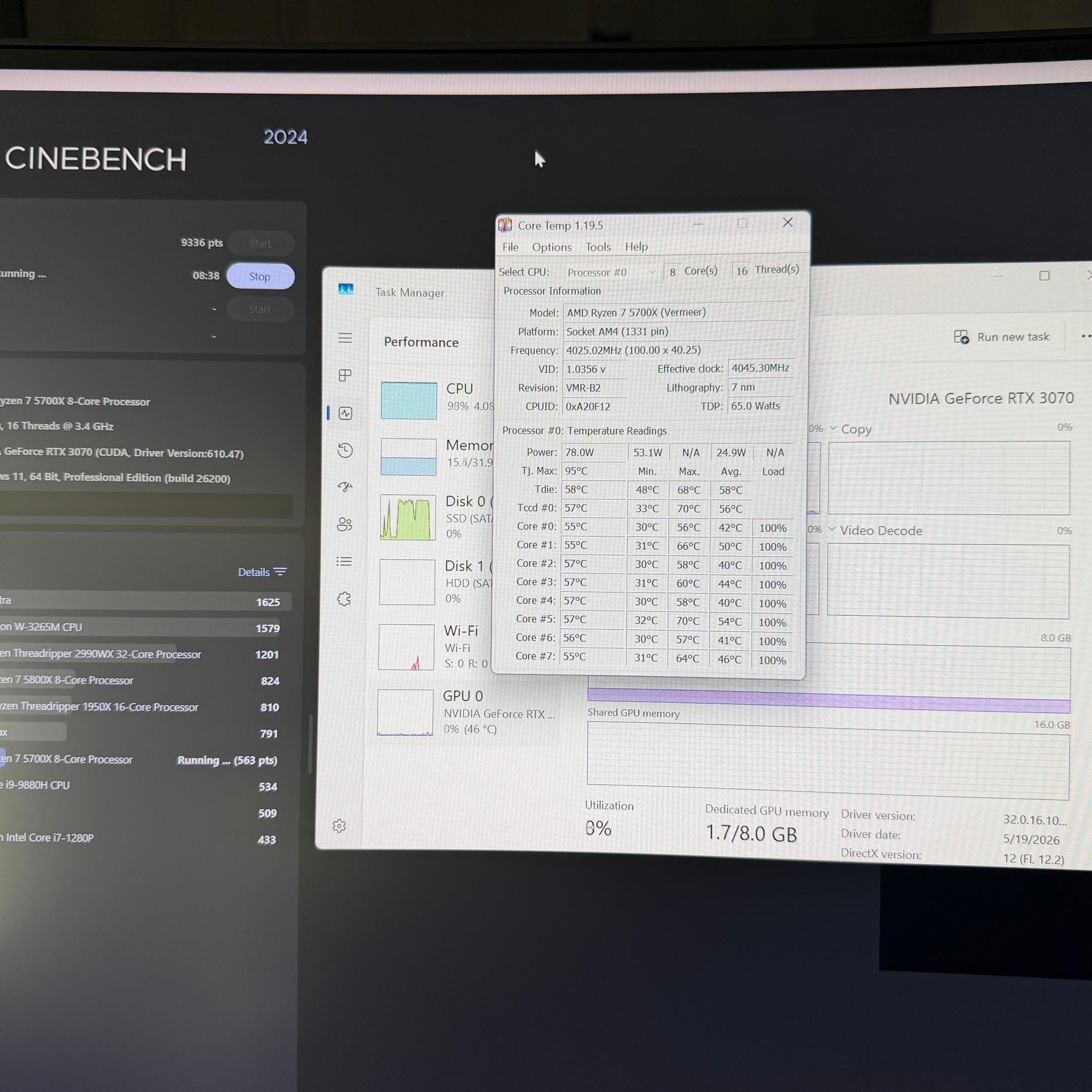The image size is (1092, 1092).
Task: Click Run new task button
Action: [x=1001, y=337]
